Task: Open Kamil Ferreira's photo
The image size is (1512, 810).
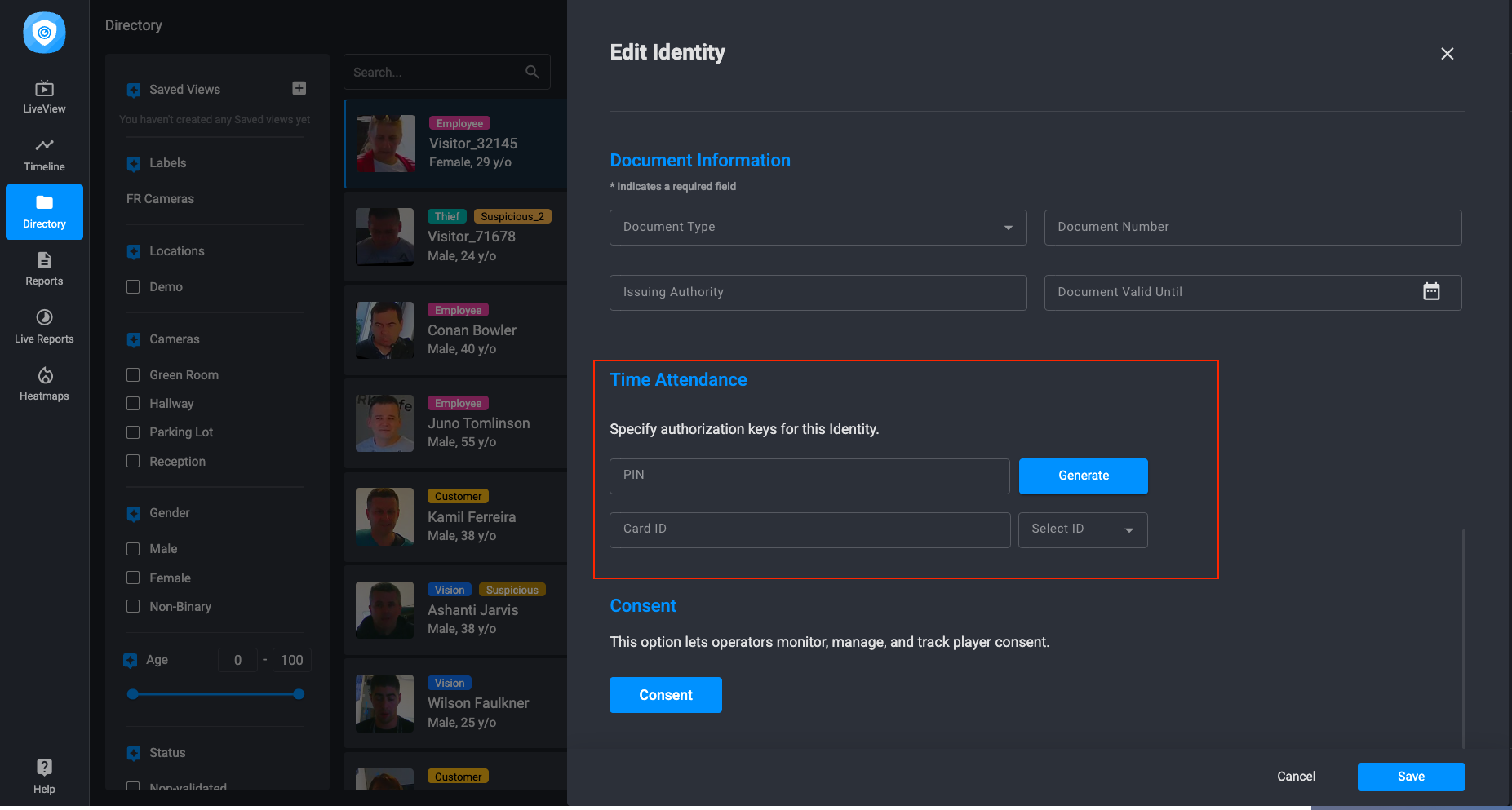Action: coord(384,517)
